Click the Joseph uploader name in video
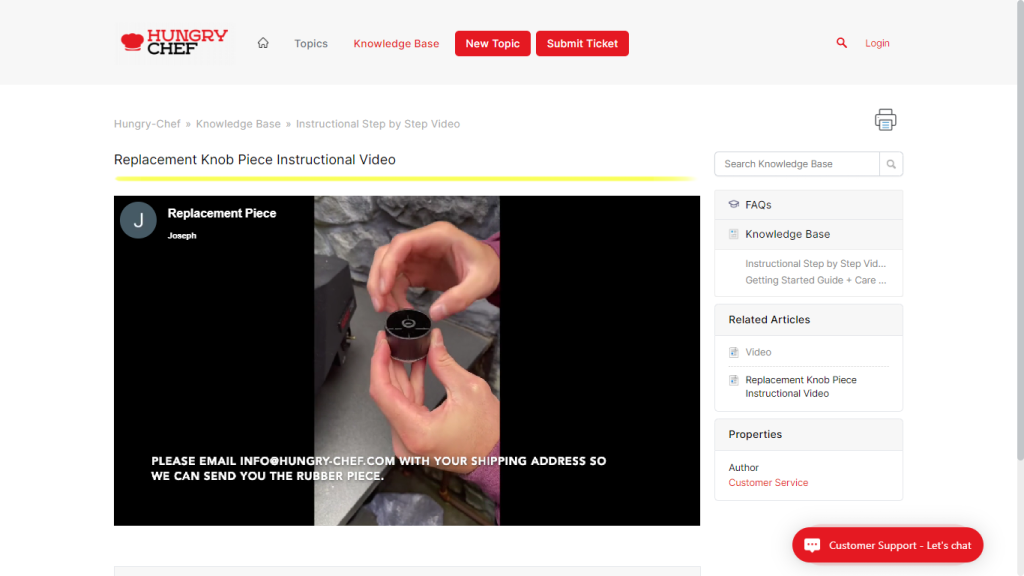The width and height of the screenshot is (1024, 576). pyautogui.click(x=182, y=236)
